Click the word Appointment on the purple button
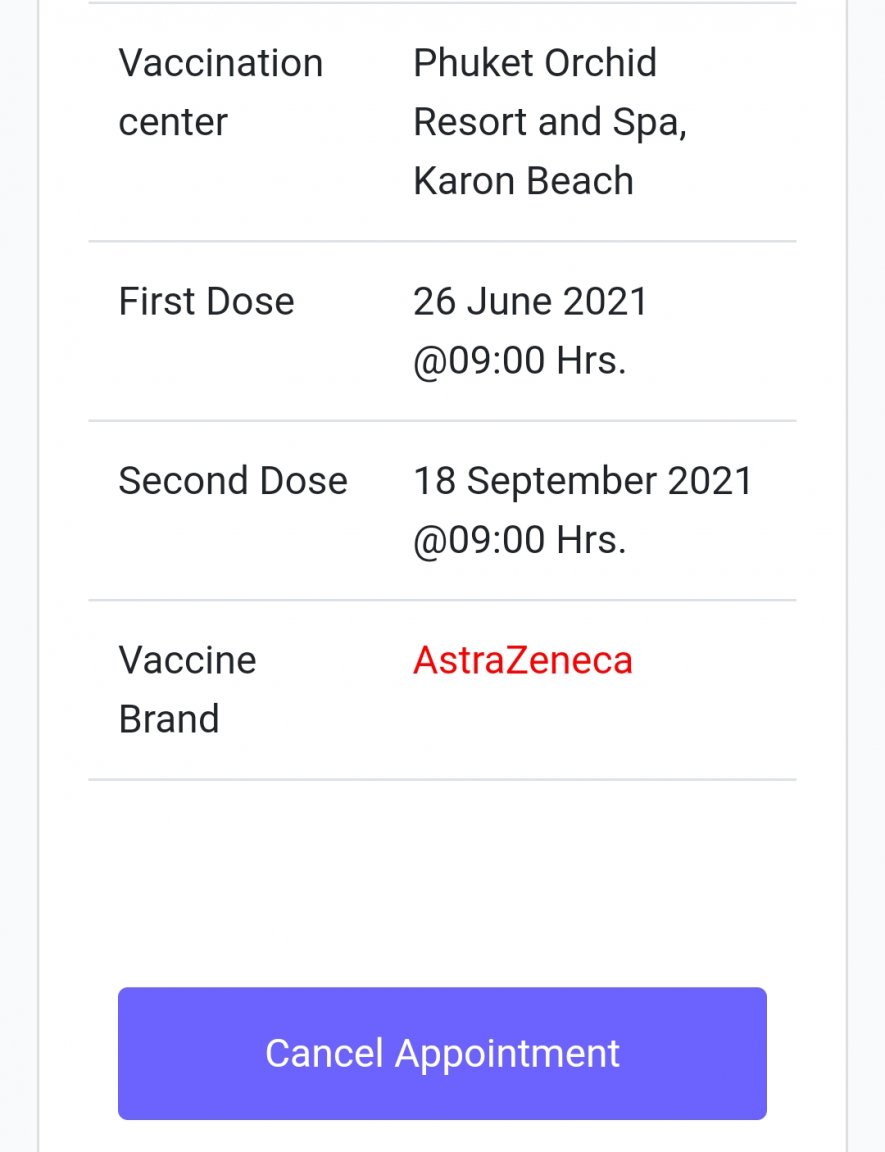 tap(508, 1054)
